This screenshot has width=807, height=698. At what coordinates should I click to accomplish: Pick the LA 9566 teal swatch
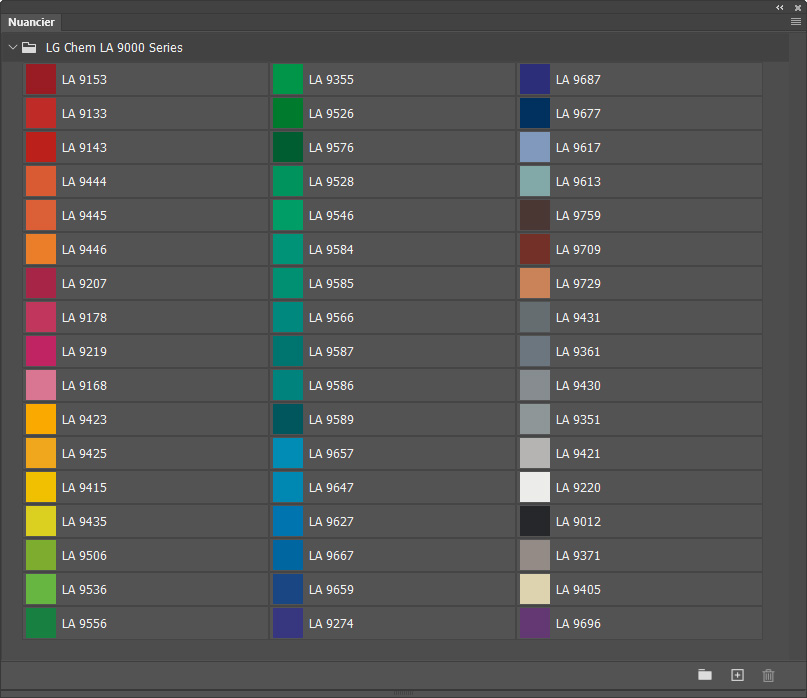point(288,317)
